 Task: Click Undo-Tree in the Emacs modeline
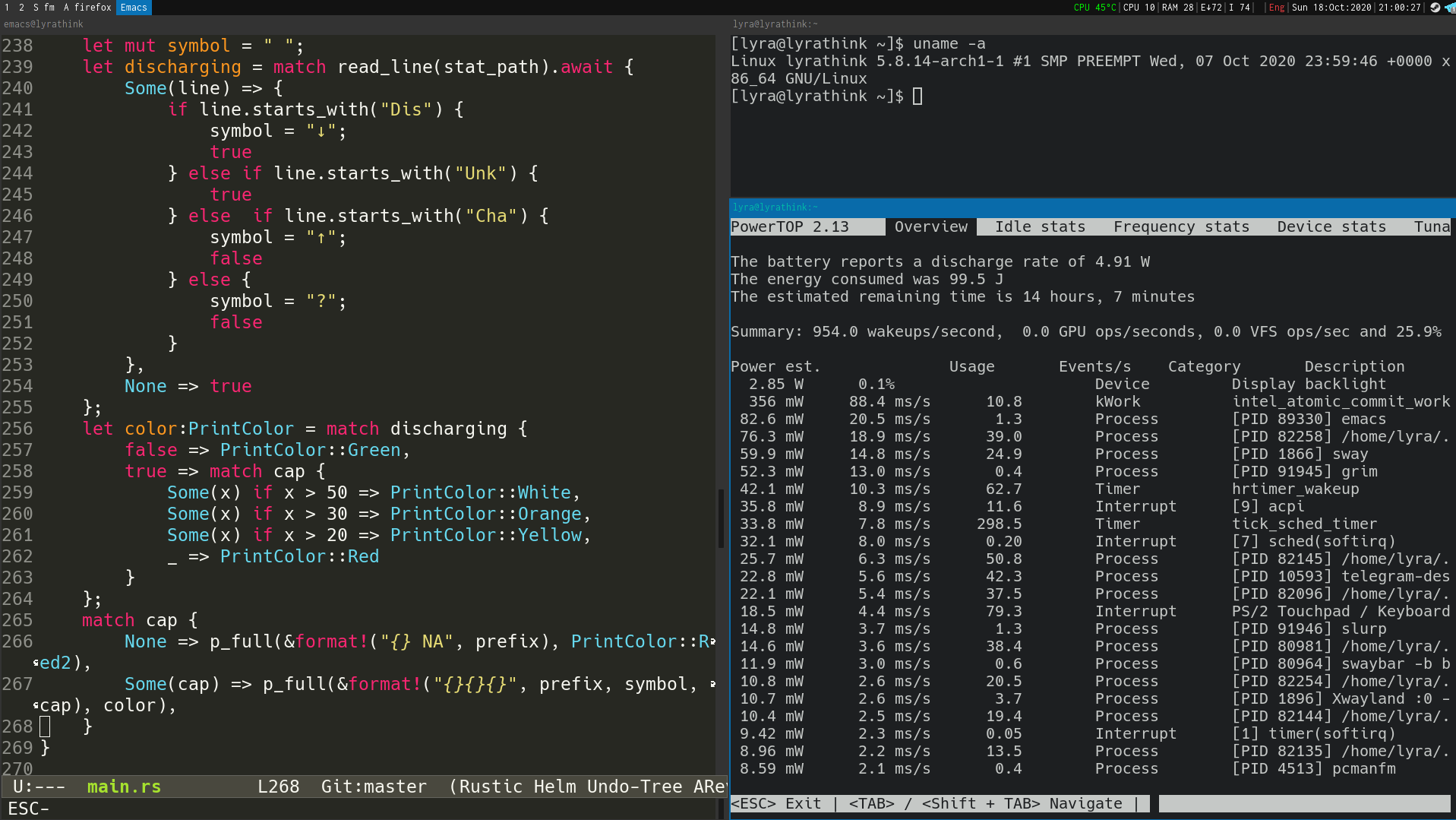point(634,787)
